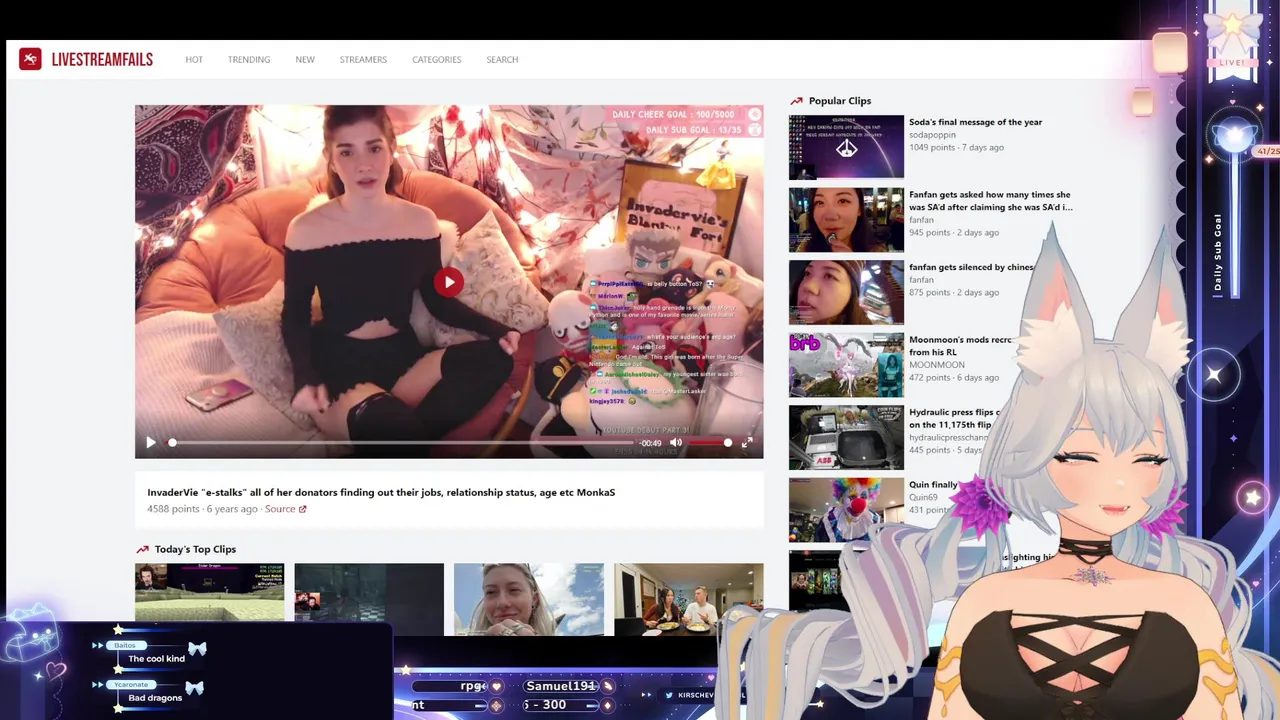1280x720 pixels.
Task: Click the InvaderVie e-stalks clip title
Action: tap(381, 492)
